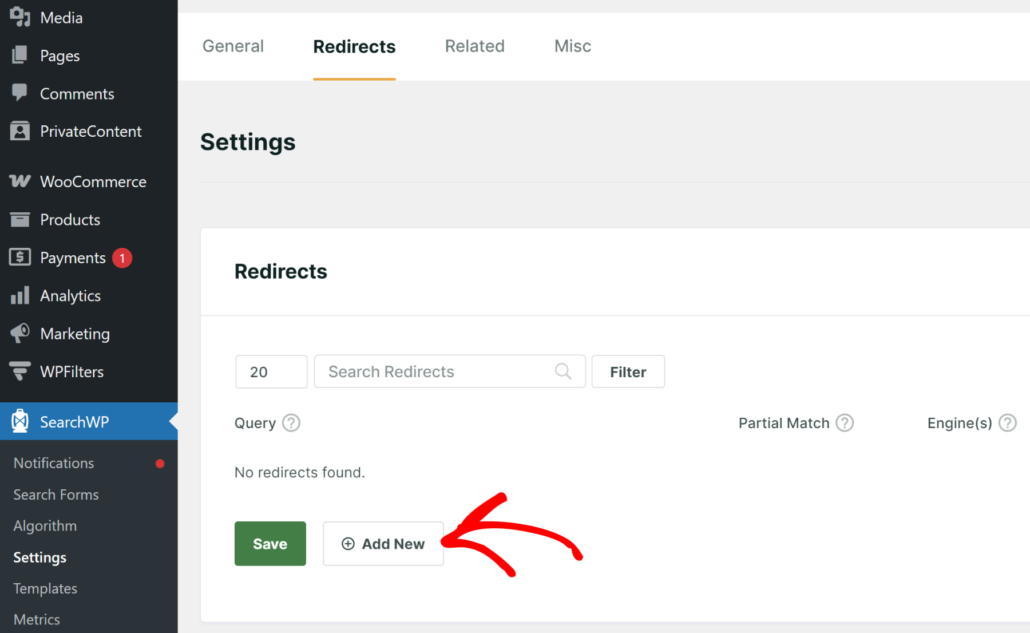Open the Partial Match help icon
1030x633 pixels.
point(845,423)
